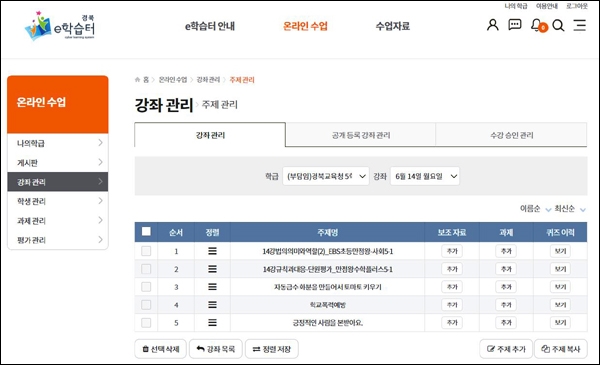Sort by 이름순

(535, 209)
